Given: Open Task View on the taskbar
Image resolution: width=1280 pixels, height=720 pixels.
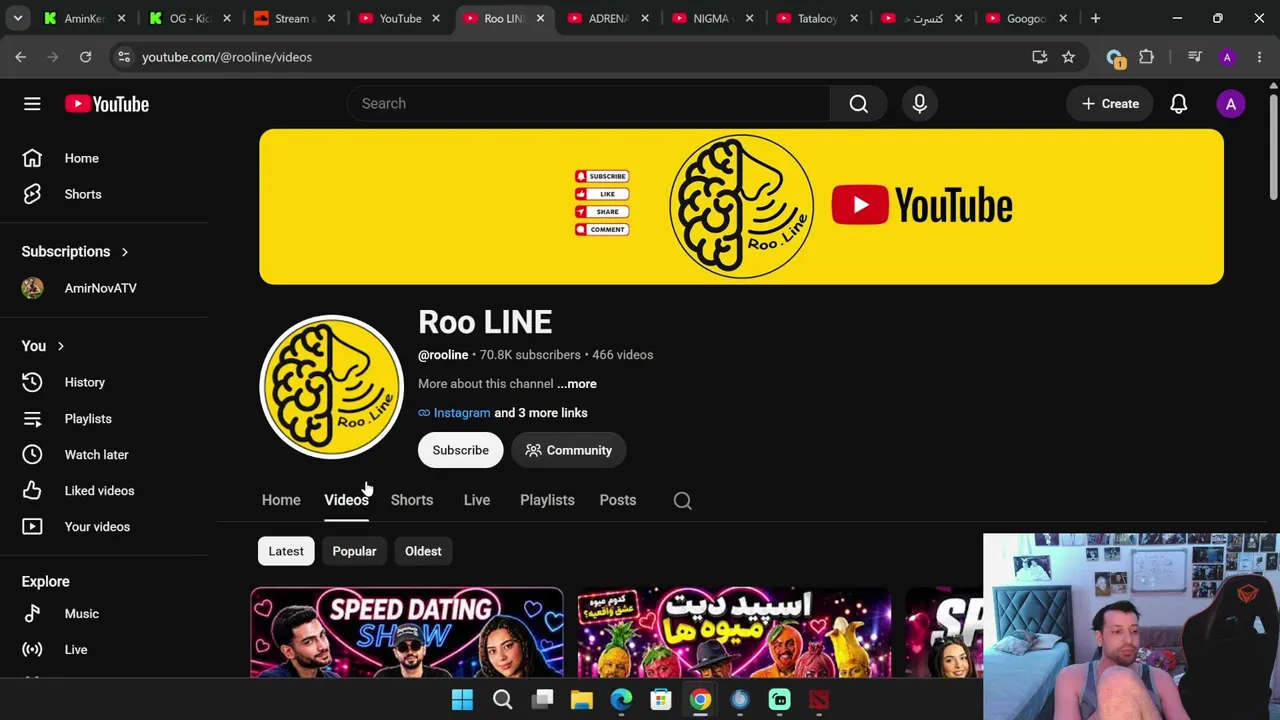Looking at the screenshot, I should click(542, 700).
